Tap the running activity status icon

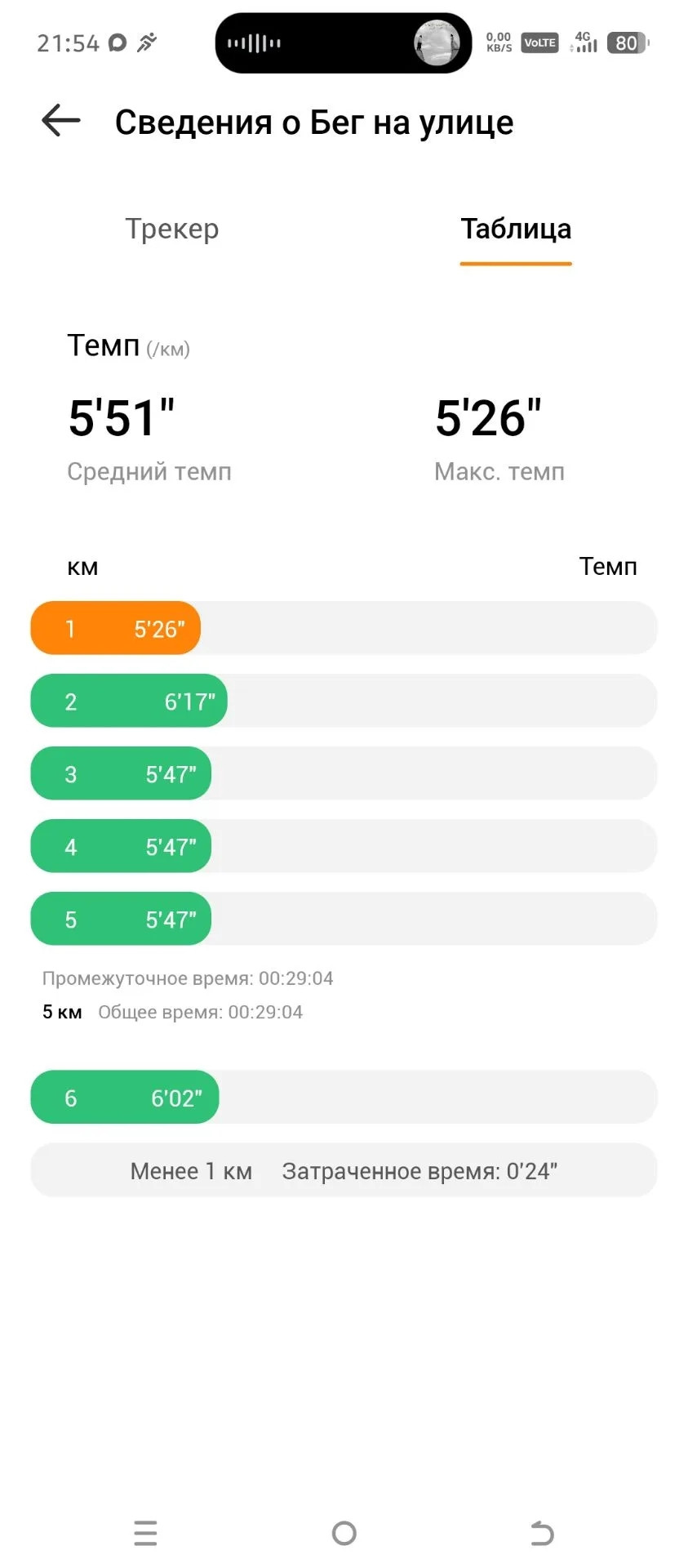tap(147, 42)
